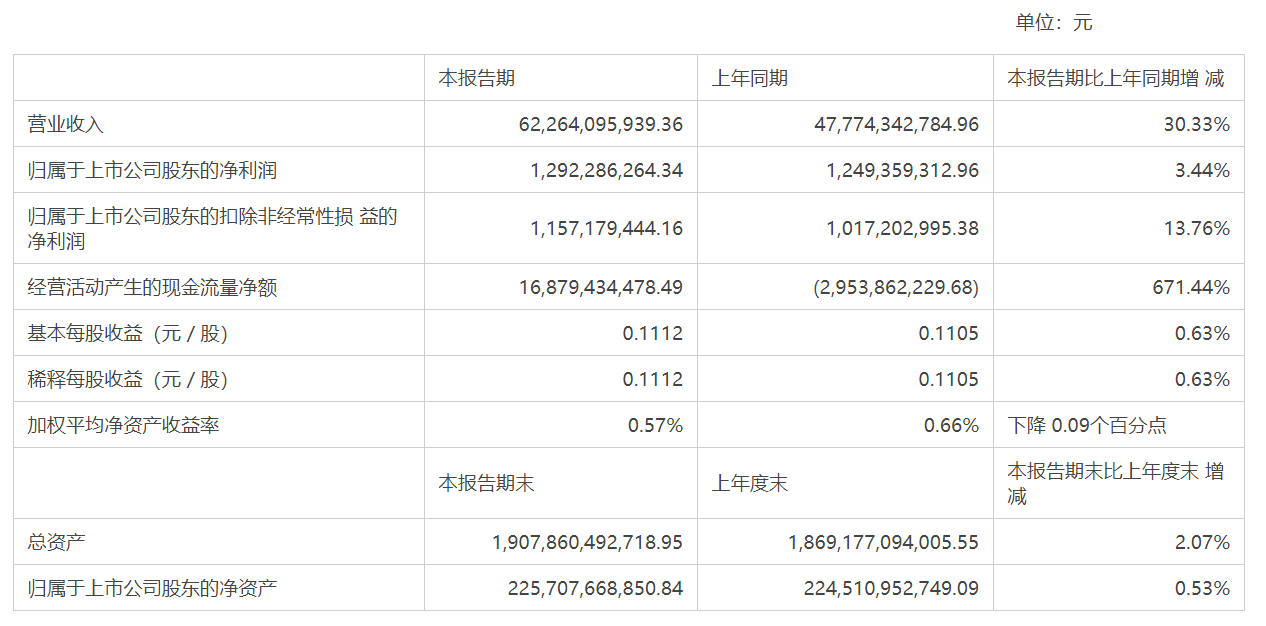Click the 上年同期 column header

click(x=749, y=78)
